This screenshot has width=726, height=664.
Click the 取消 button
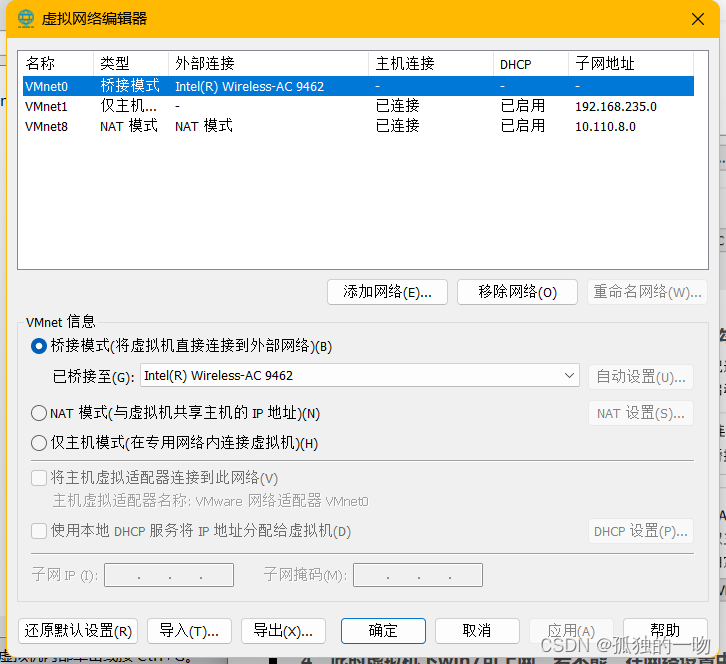(x=477, y=631)
